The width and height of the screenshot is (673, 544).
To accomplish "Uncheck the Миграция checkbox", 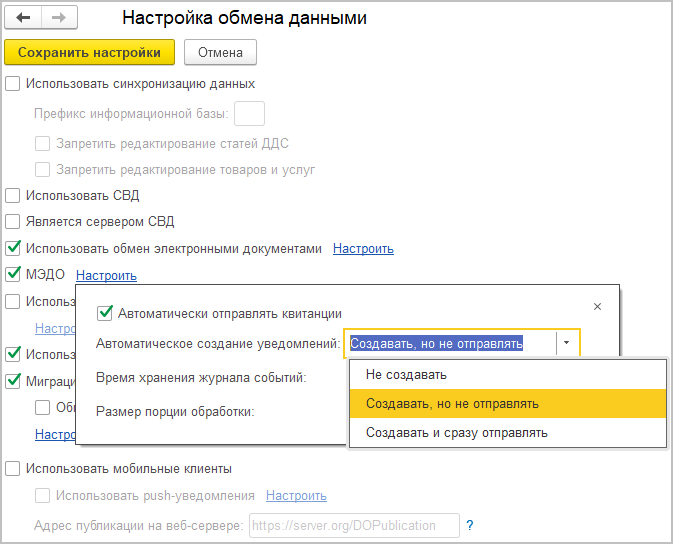I will tap(13, 381).
